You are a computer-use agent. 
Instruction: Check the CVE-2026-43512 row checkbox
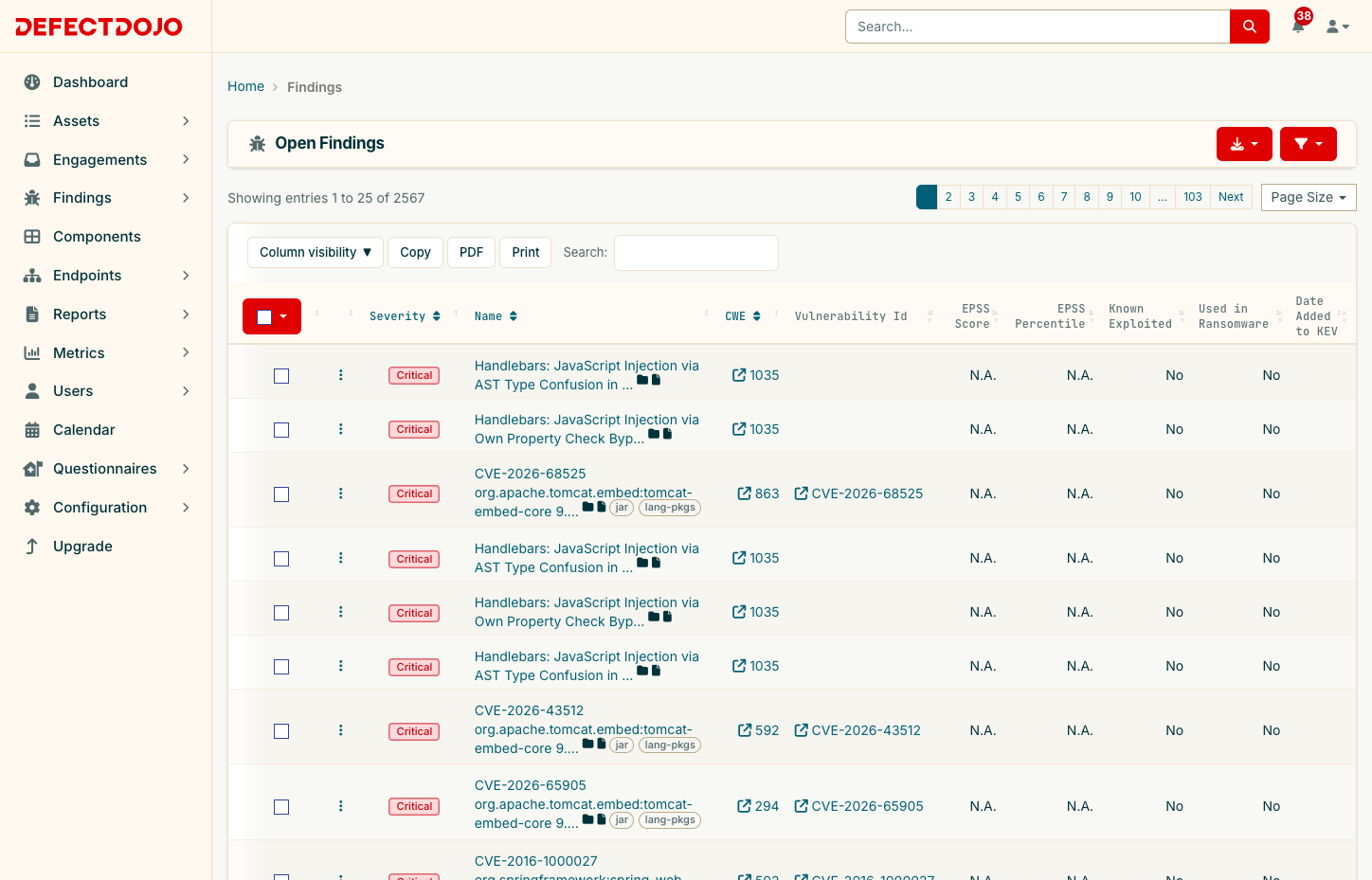[x=281, y=731]
